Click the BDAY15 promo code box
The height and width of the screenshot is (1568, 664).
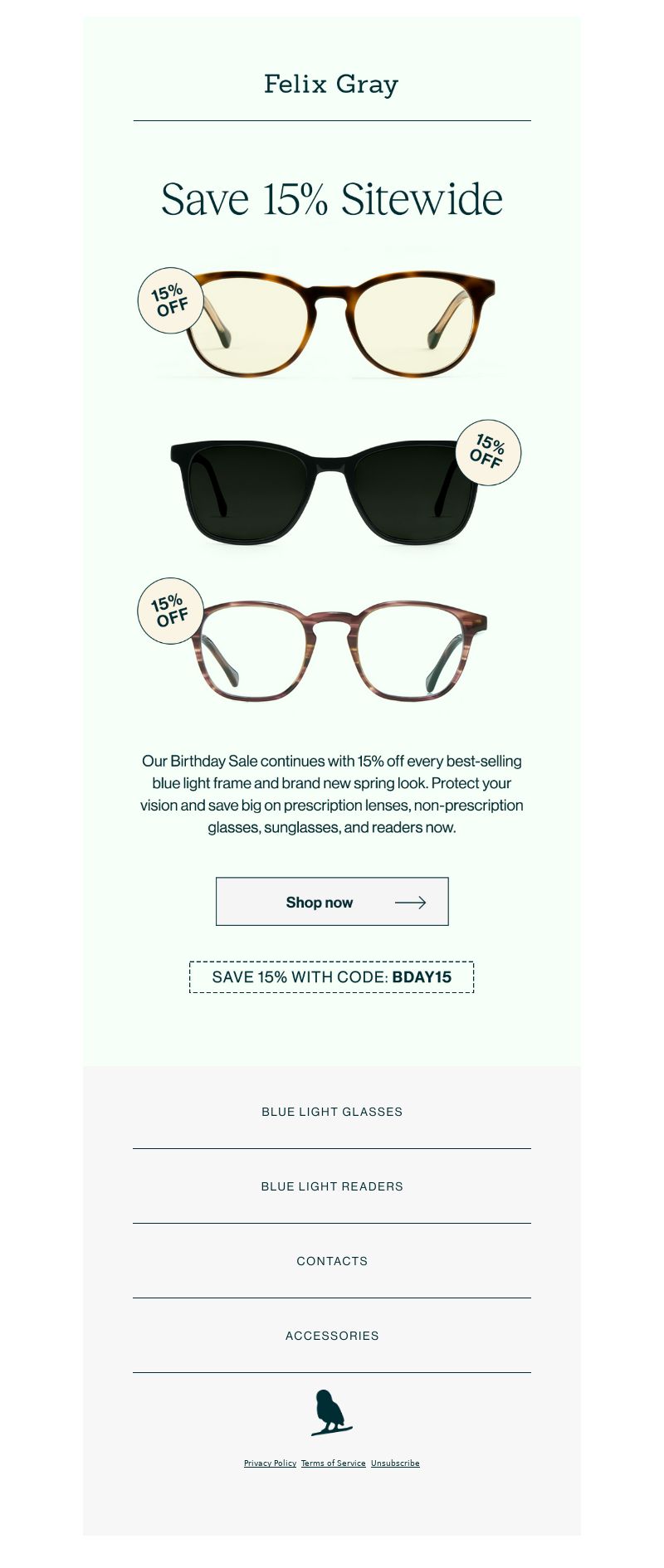point(332,977)
